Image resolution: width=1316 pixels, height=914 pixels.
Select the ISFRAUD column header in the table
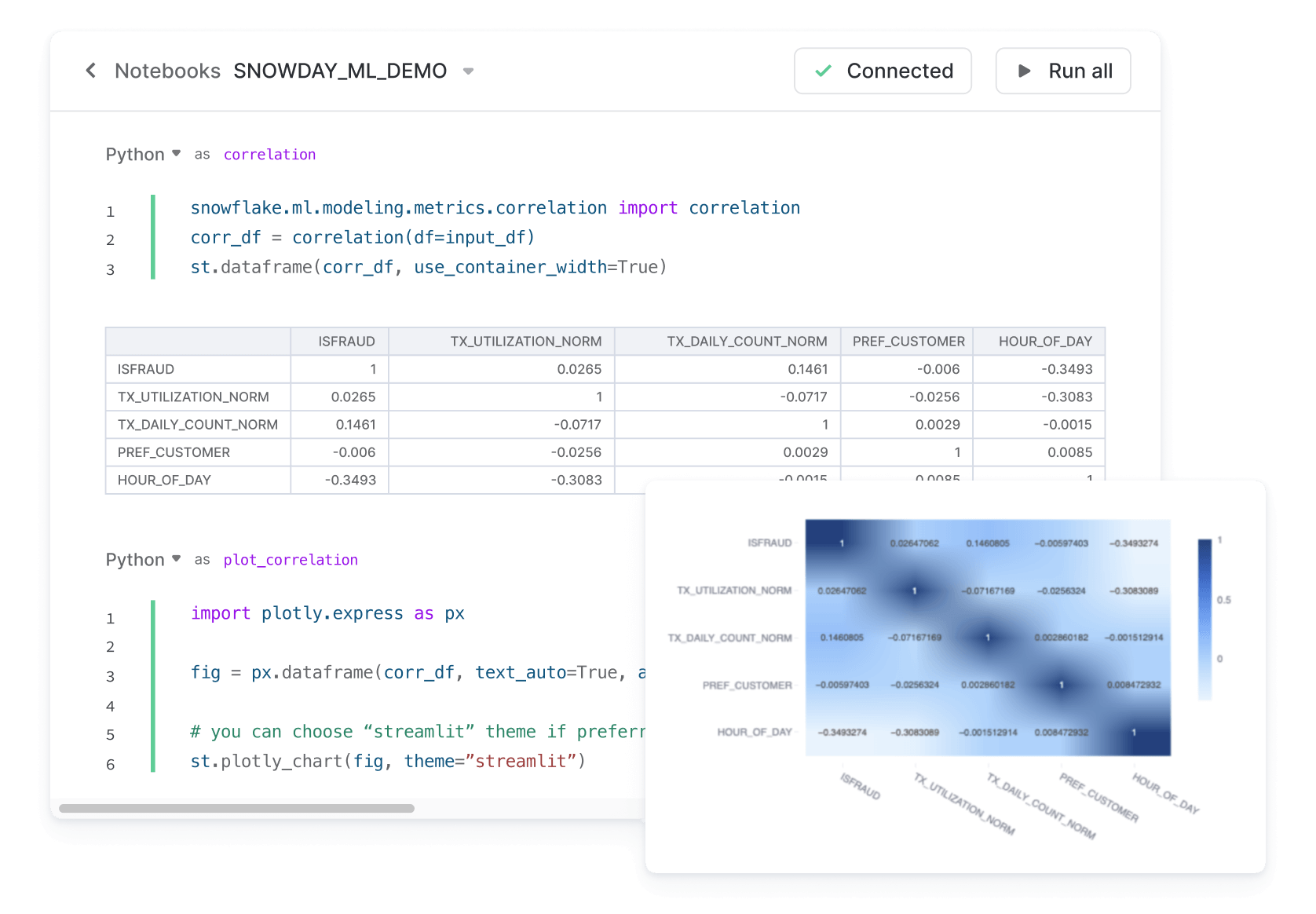coord(339,342)
